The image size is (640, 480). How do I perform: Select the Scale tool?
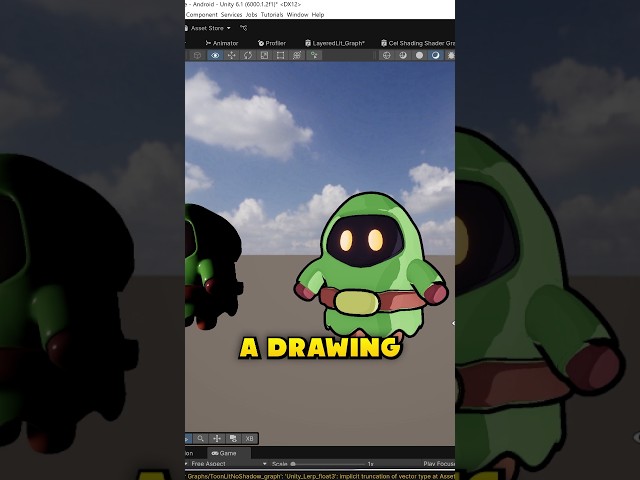264,56
